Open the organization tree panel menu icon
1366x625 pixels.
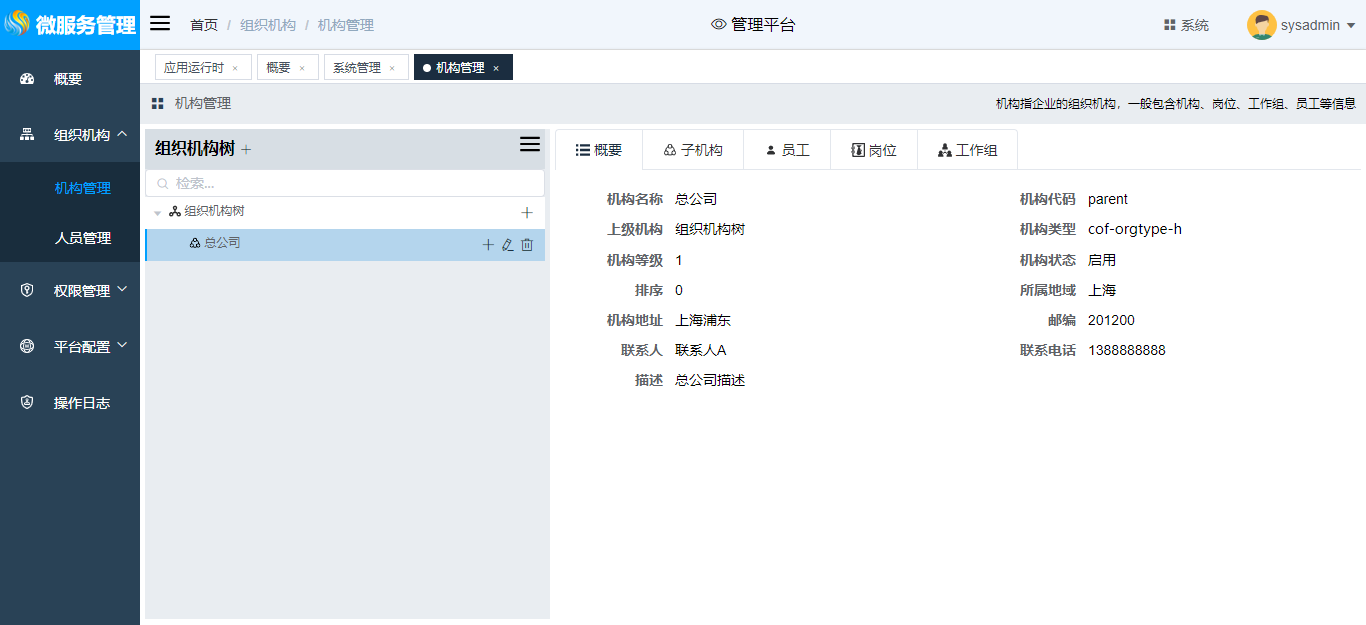point(530,145)
